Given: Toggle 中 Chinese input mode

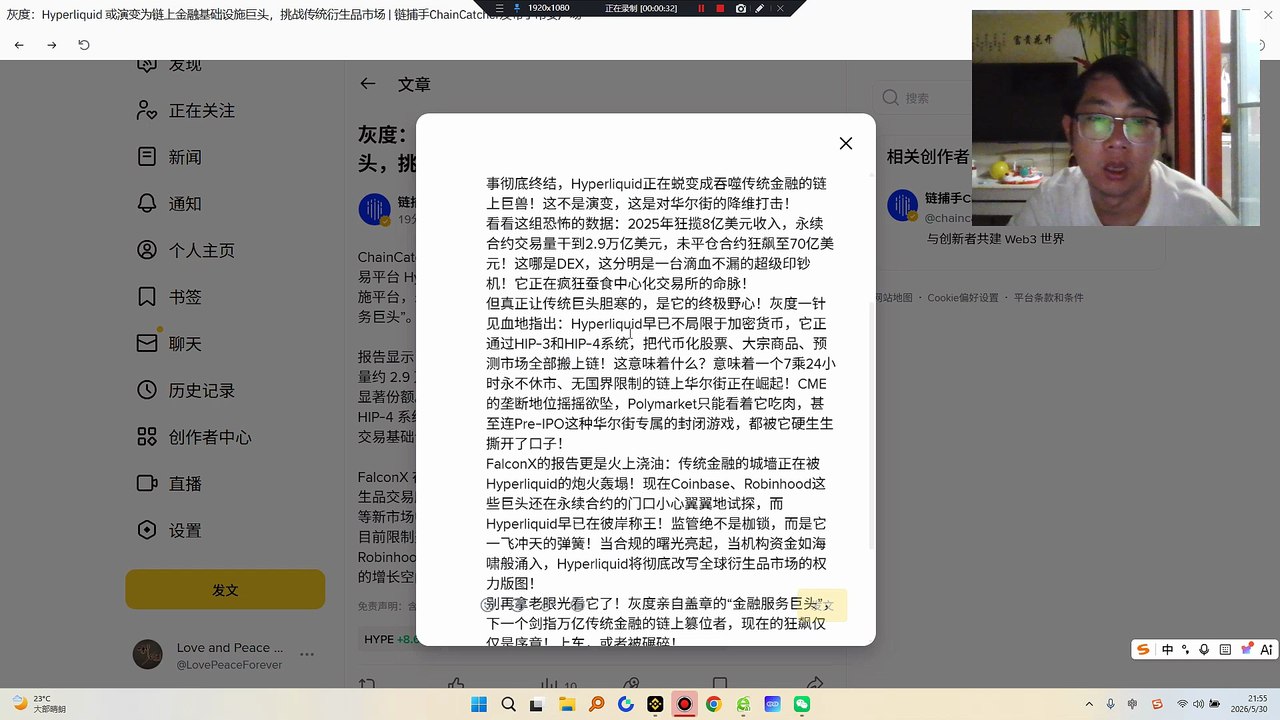Looking at the screenshot, I should (1167, 650).
